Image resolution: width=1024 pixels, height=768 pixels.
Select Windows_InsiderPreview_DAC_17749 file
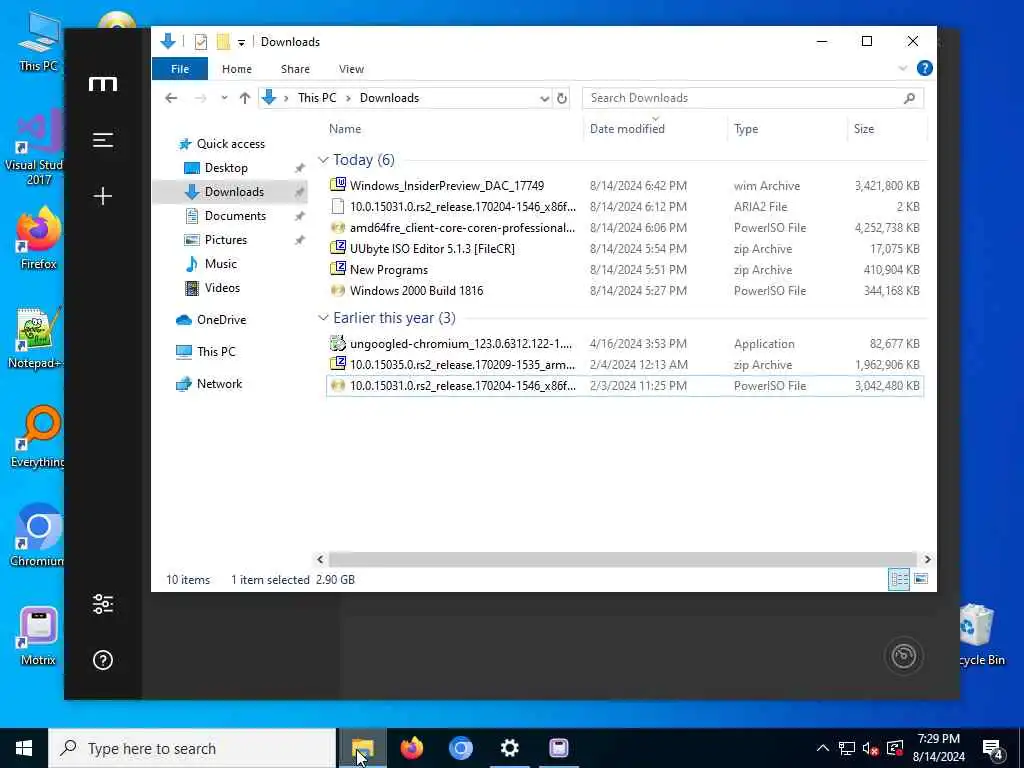pos(624,185)
